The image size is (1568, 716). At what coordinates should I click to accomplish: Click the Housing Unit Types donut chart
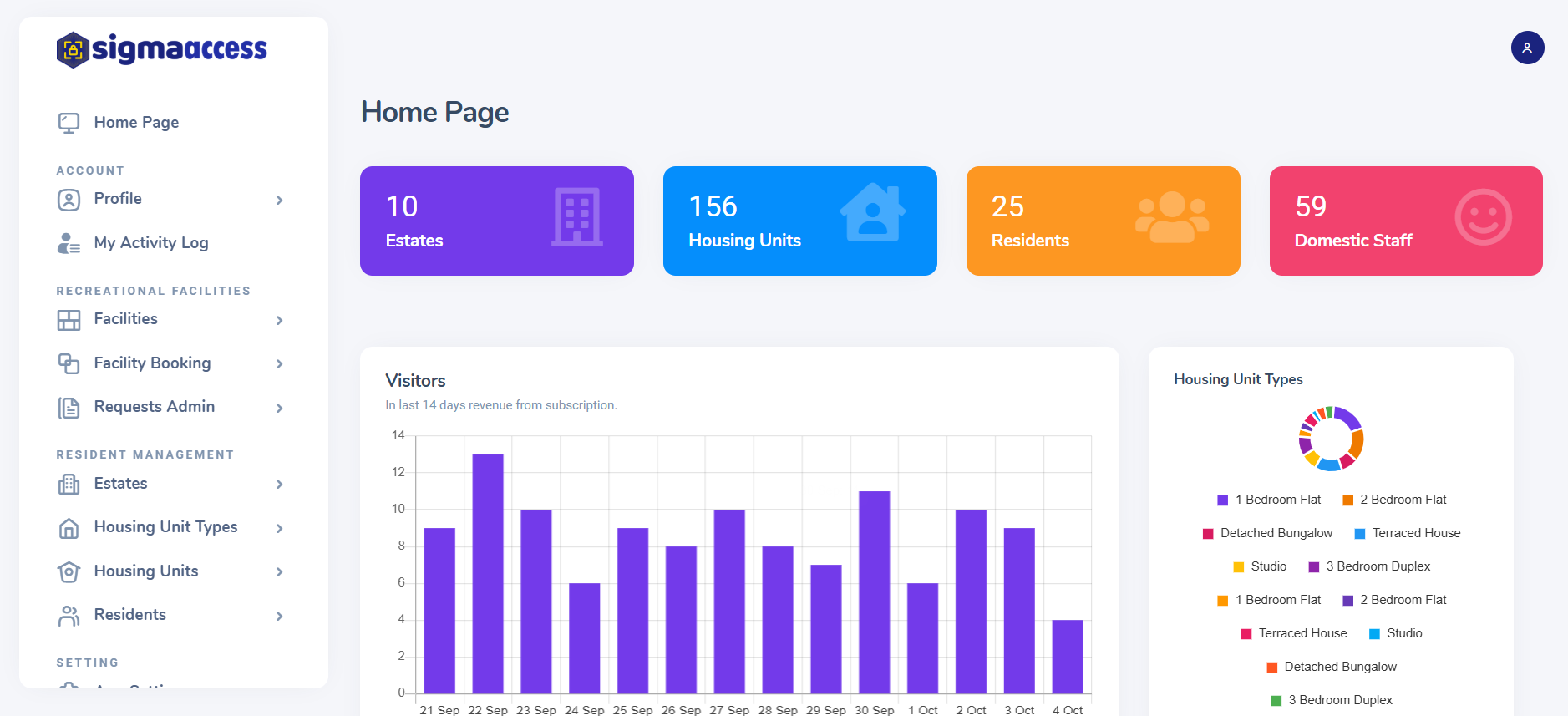tap(1331, 439)
